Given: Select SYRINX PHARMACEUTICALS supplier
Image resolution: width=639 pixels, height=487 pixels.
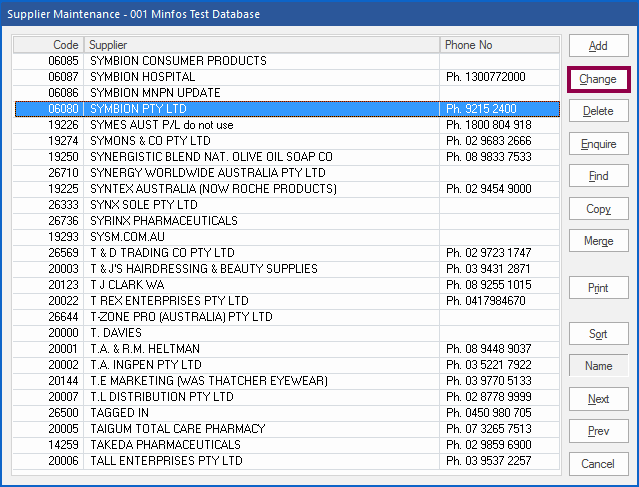Looking at the screenshot, I should [x=286, y=220].
